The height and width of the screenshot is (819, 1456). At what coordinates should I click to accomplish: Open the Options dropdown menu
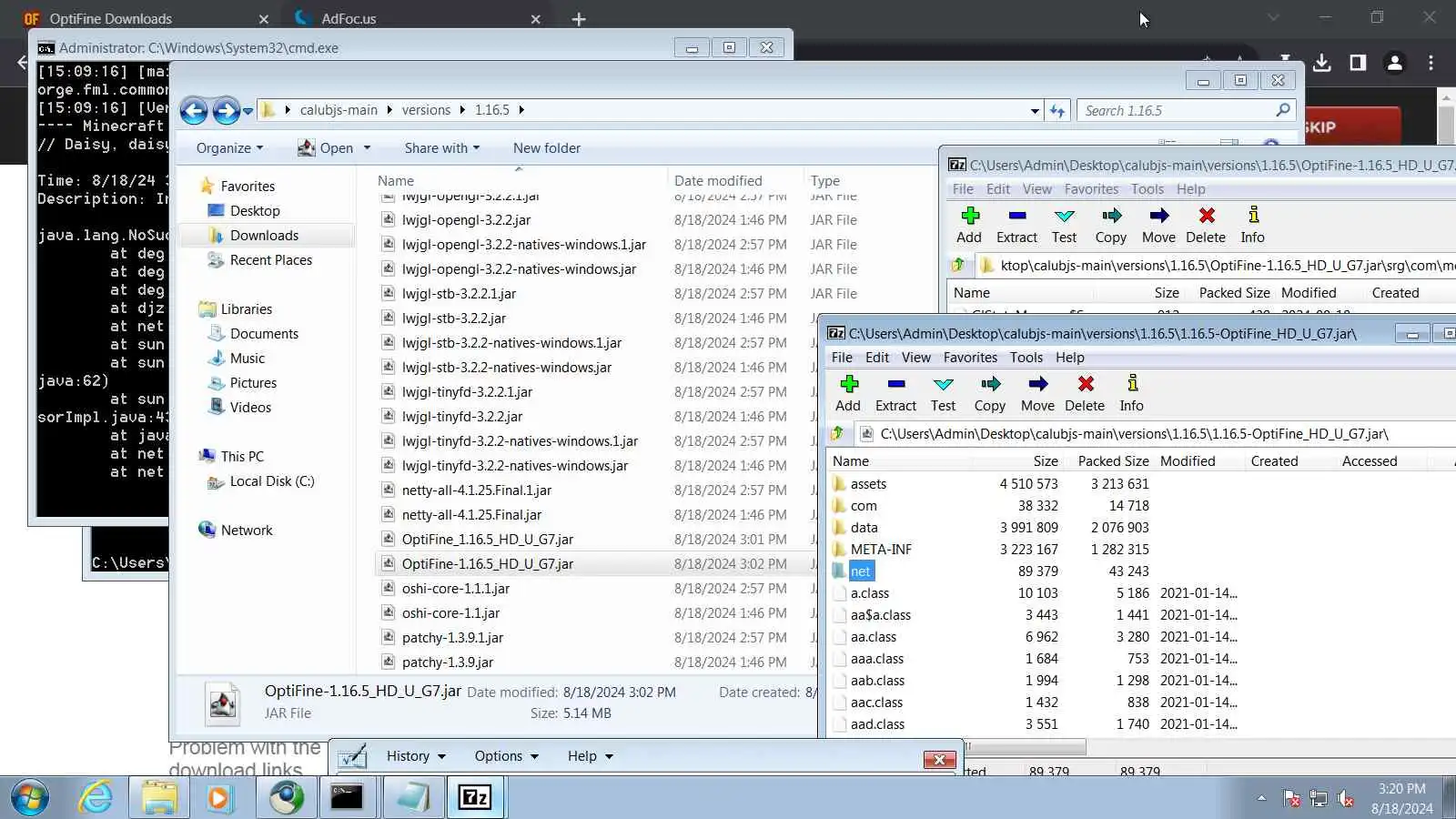click(507, 756)
